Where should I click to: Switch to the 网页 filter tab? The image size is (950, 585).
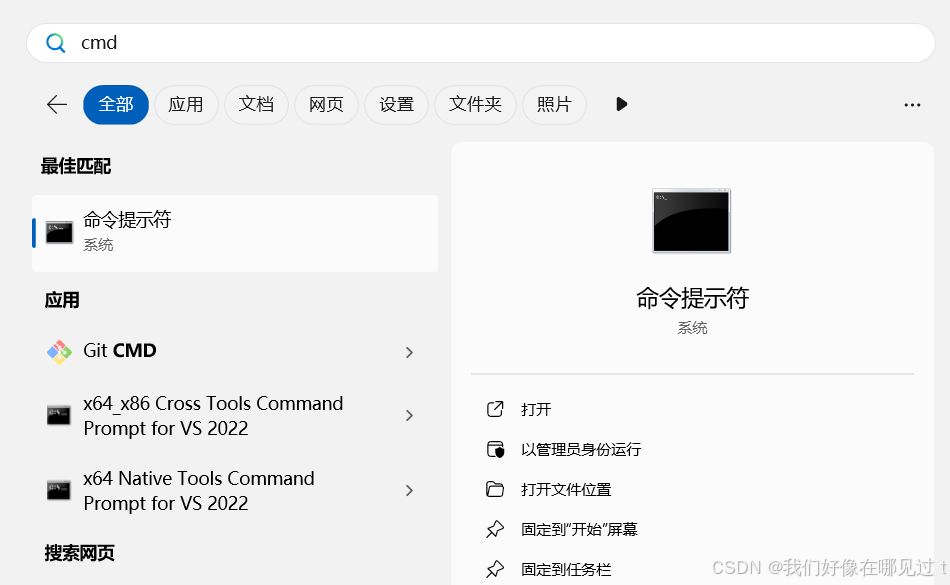pyautogui.click(x=327, y=105)
